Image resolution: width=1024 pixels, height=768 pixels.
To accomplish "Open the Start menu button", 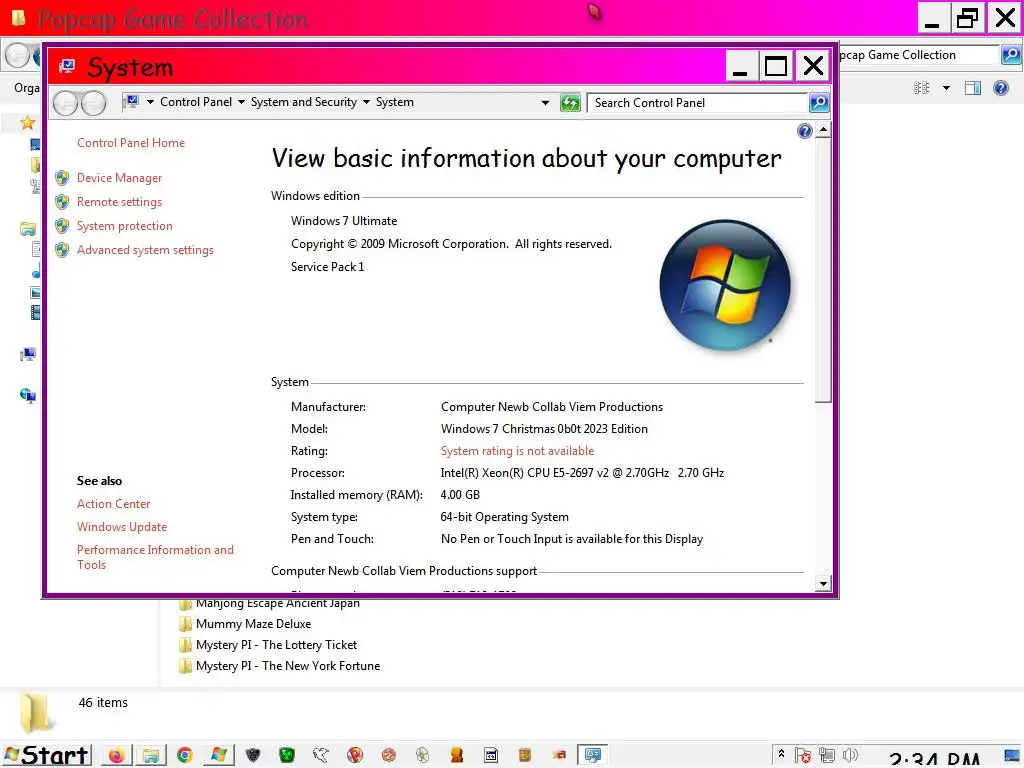I will 46,756.
